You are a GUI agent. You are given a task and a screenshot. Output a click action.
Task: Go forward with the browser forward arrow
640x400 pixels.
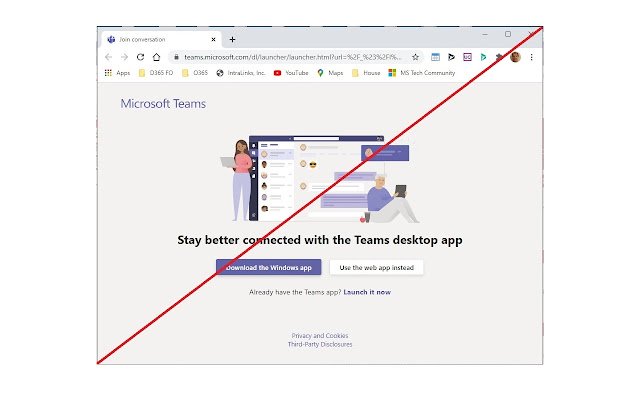(x=124, y=57)
